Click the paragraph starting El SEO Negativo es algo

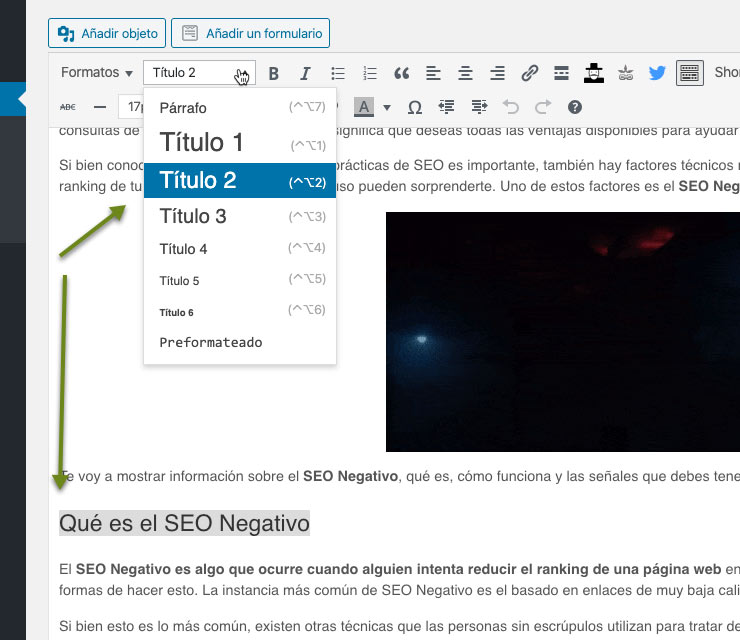pyautogui.click(x=399, y=580)
